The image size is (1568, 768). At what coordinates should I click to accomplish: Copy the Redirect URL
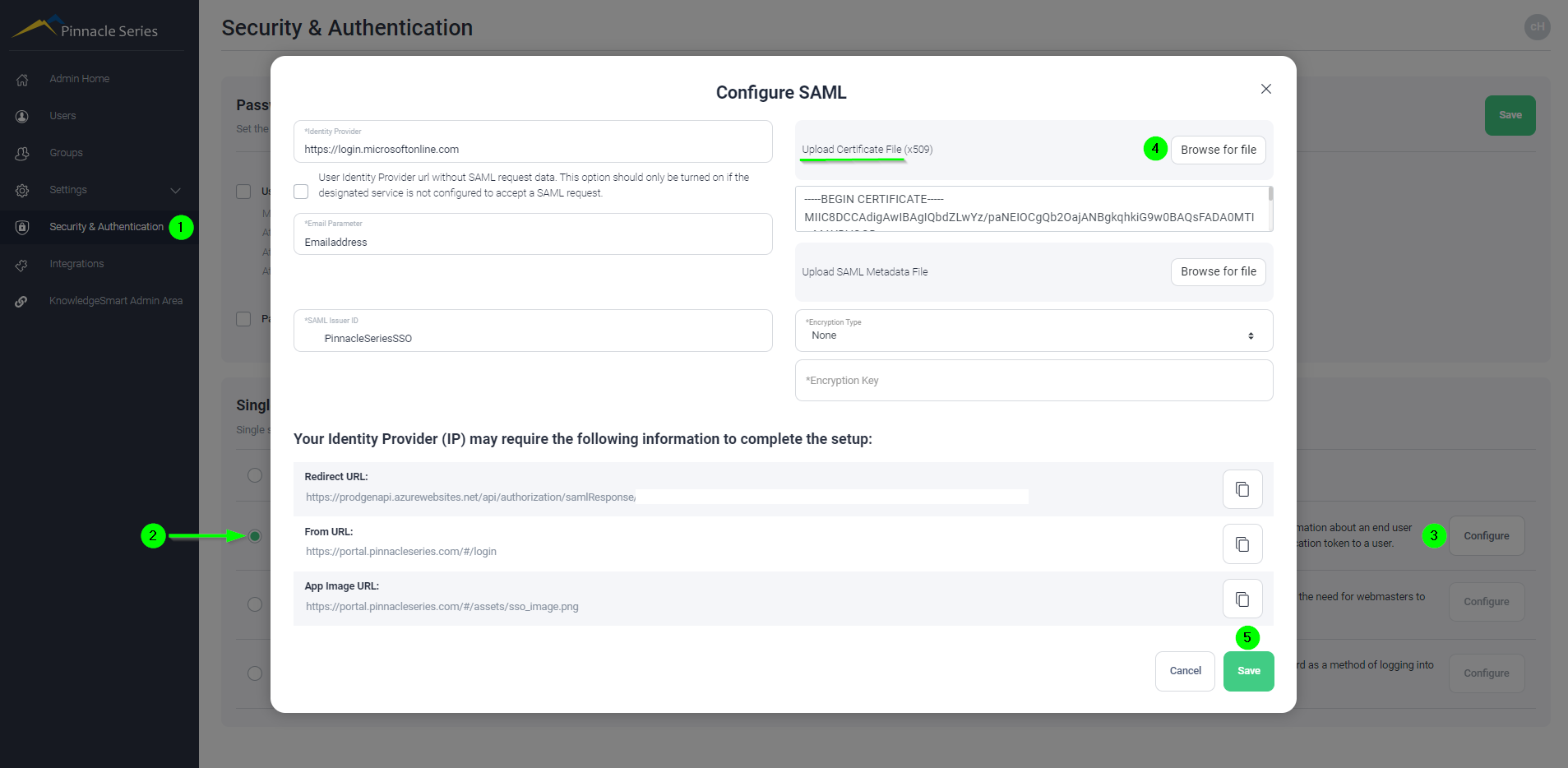pyautogui.click(x=1242, y=489)
